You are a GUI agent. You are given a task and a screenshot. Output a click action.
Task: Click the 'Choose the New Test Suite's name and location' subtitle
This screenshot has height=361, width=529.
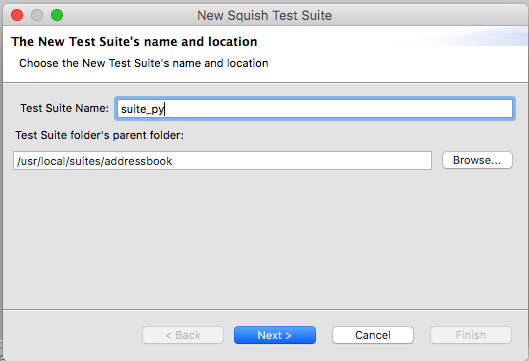[x=144, y=63]
